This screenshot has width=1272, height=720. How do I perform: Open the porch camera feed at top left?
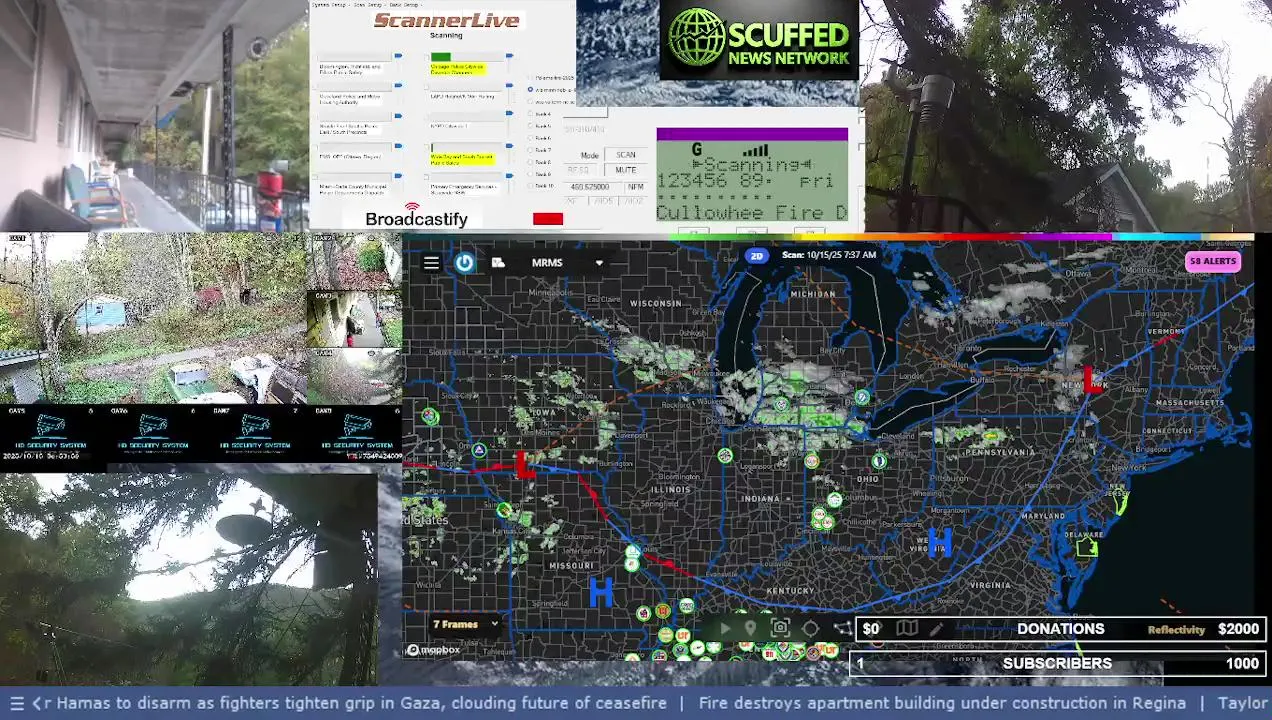[154, 115]
